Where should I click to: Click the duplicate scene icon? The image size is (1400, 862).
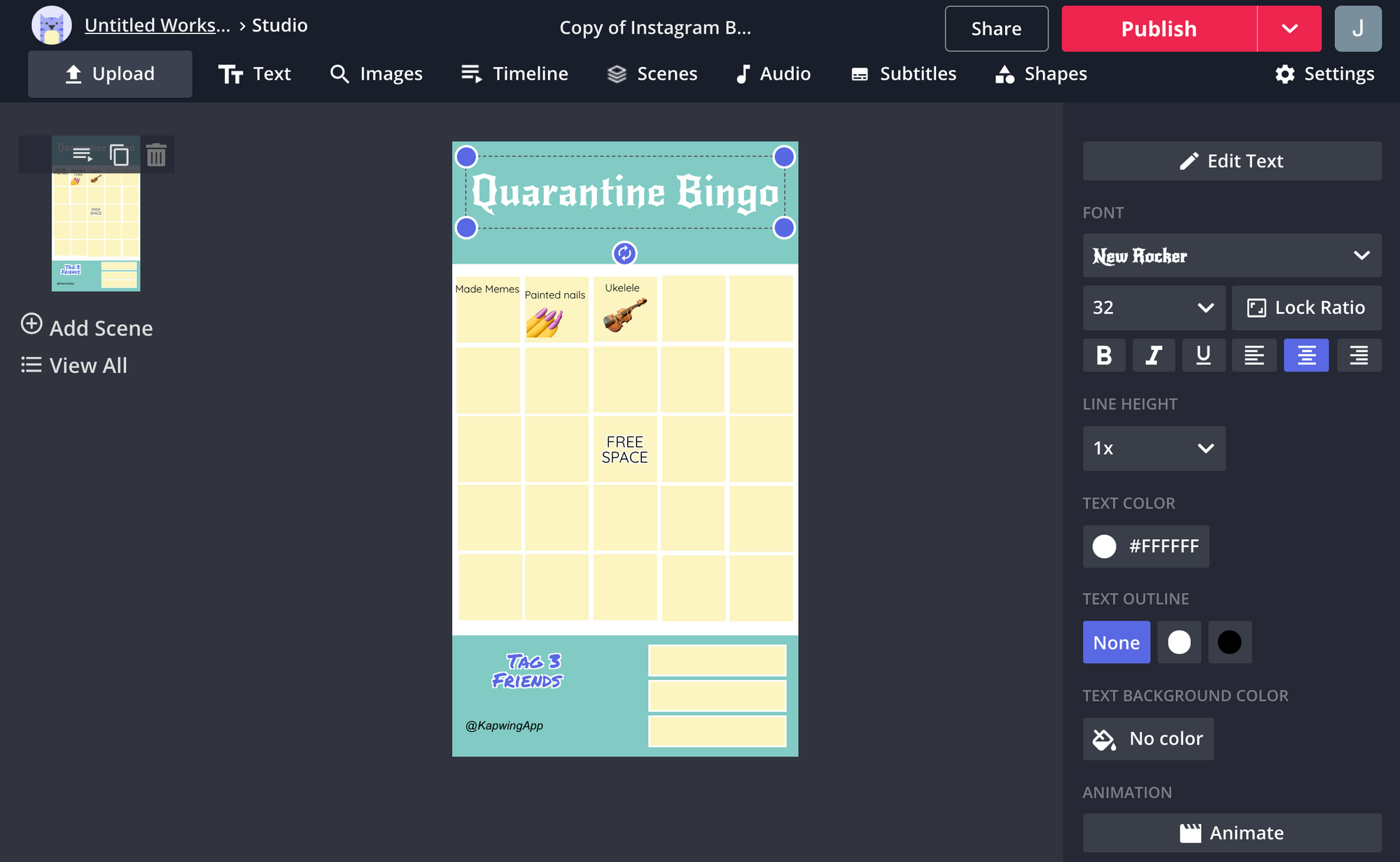click(x=120, y=155)
